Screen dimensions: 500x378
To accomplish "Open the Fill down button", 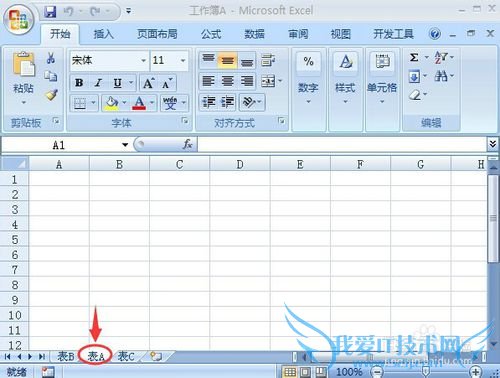I will 414,77.
